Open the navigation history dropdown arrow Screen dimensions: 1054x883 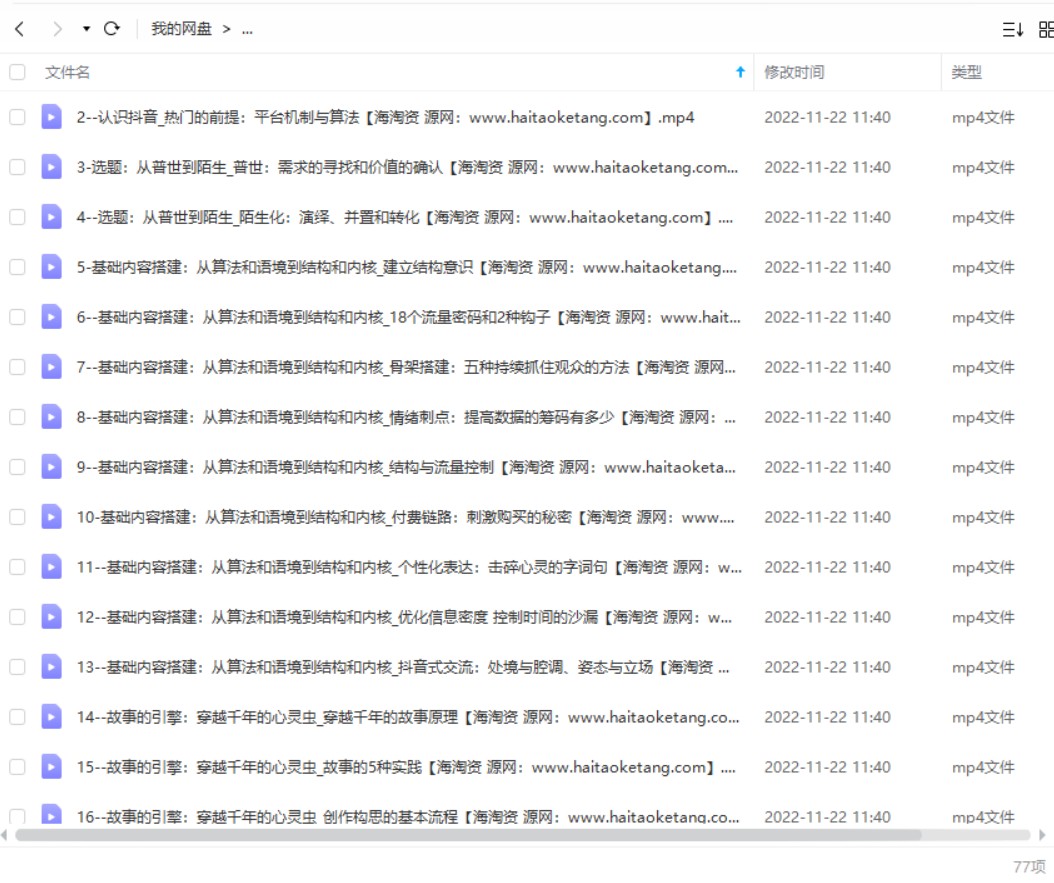(x=86, y=29)
